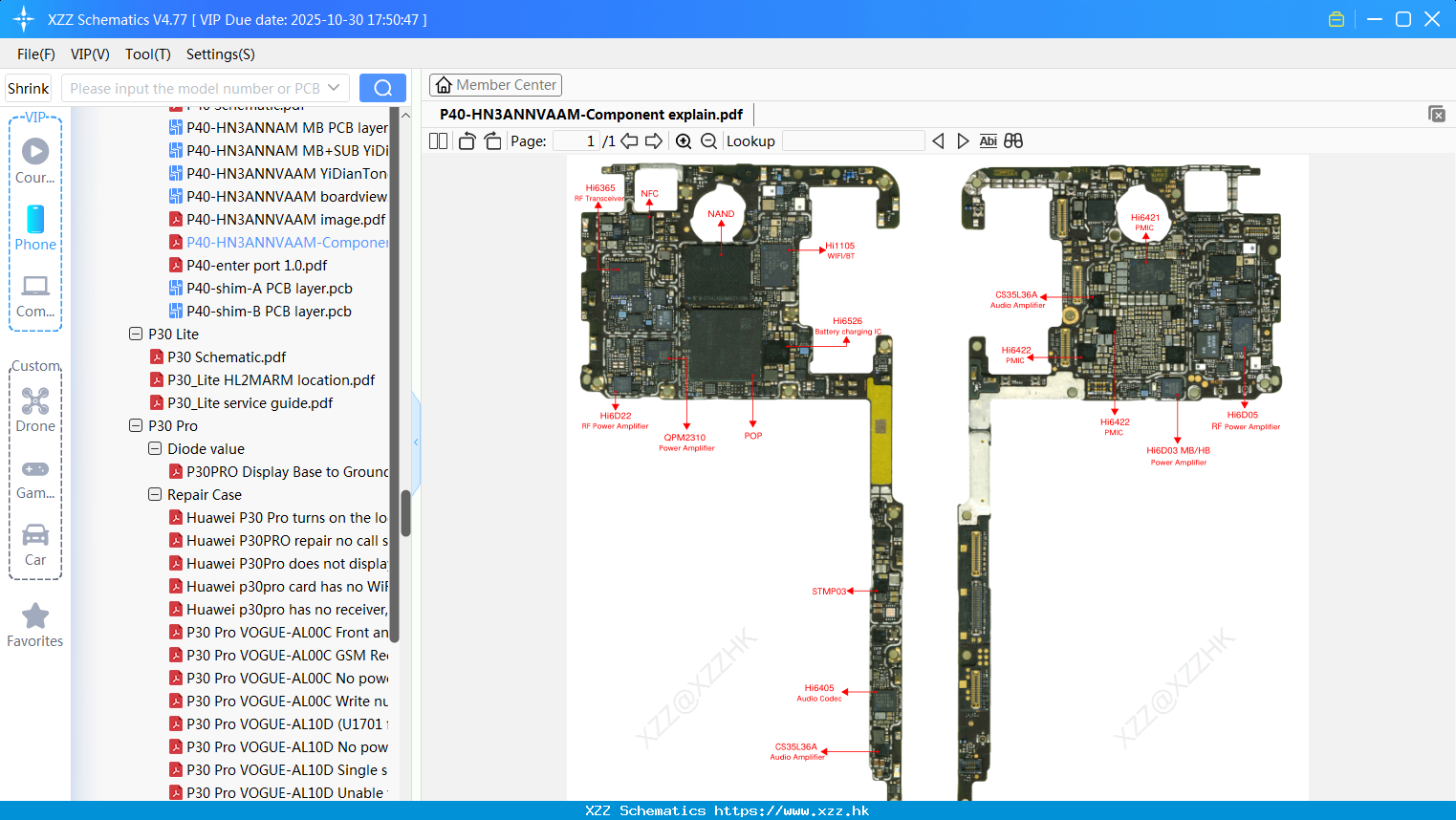Open Huawei P30Pro does not display file
The image size is (1456, 820).
(x=278, y=563)
